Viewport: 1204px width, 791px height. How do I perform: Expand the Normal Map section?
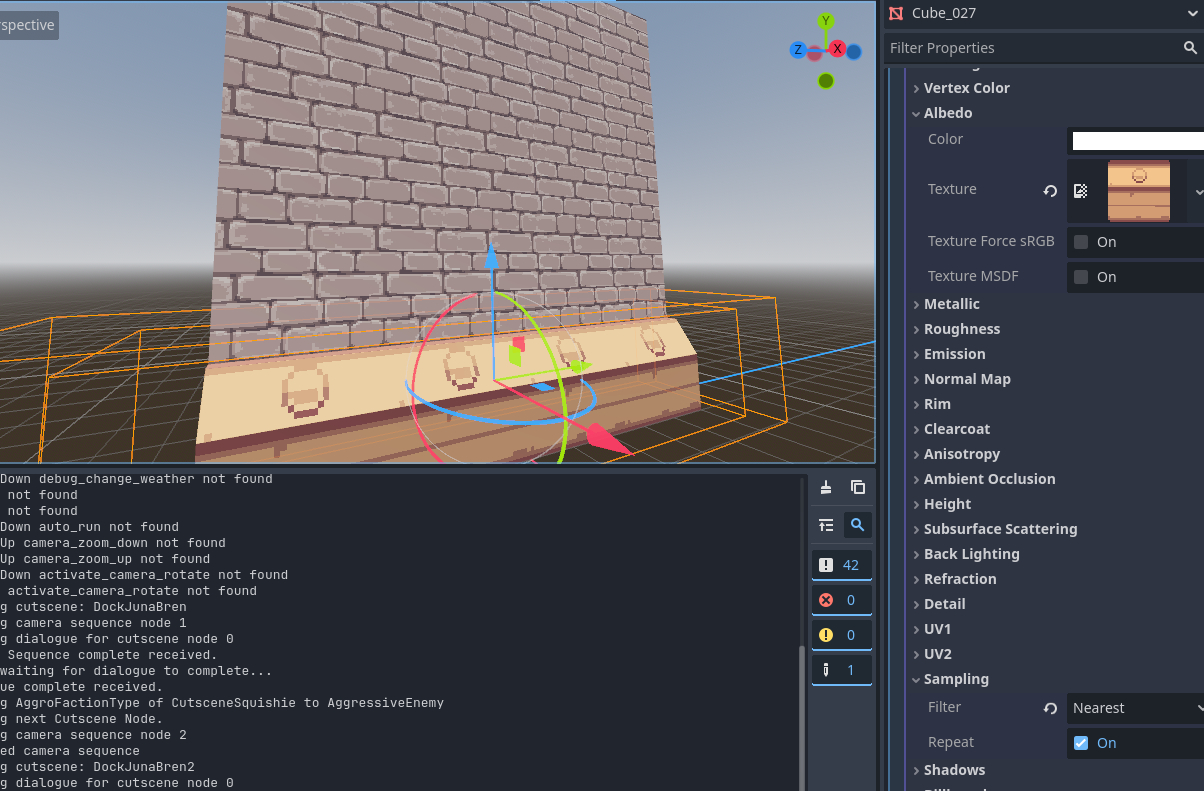click(x=966, y=379)
